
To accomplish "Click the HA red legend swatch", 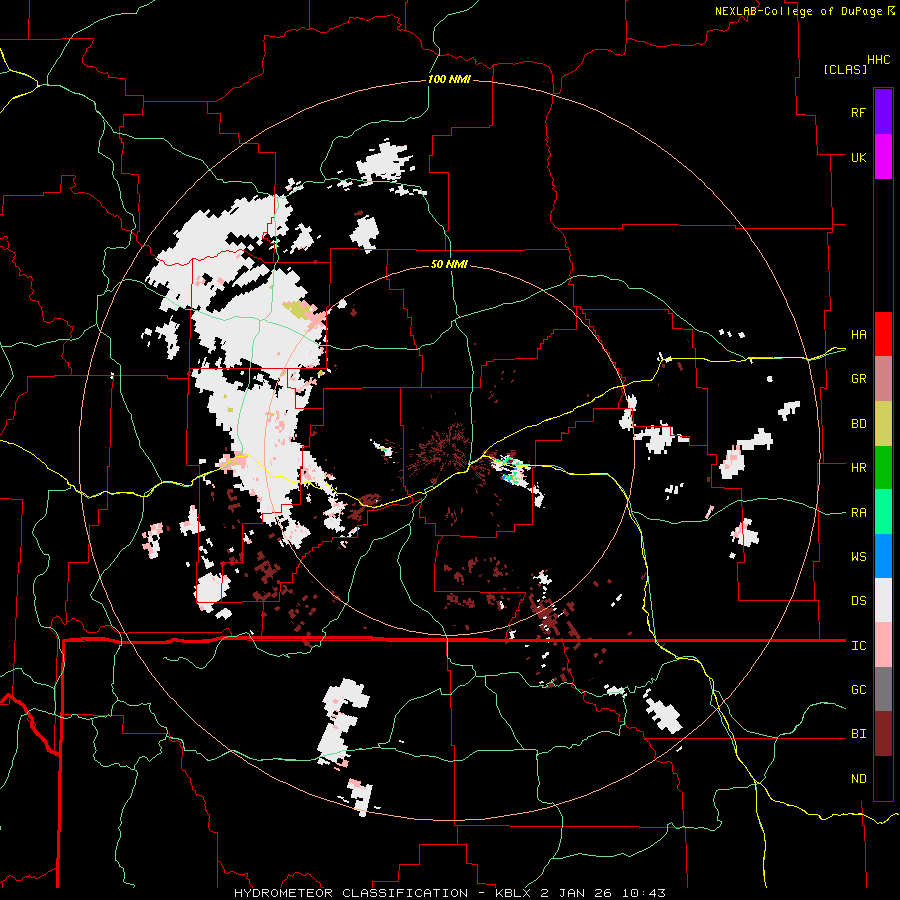I will coord(883,334).
